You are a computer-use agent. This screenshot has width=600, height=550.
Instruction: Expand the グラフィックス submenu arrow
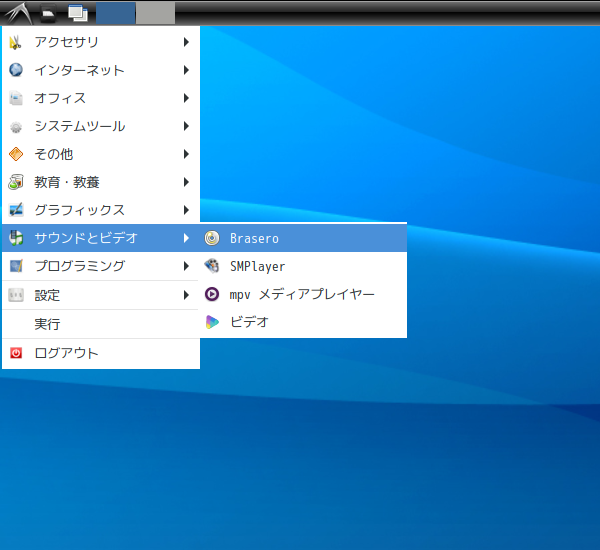tap(186, 210)
